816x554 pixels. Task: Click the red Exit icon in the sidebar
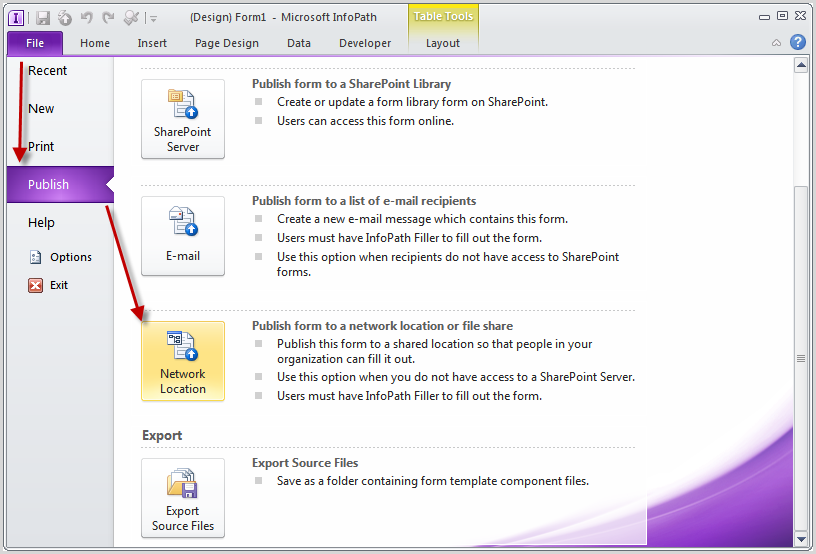pos(35,285)
